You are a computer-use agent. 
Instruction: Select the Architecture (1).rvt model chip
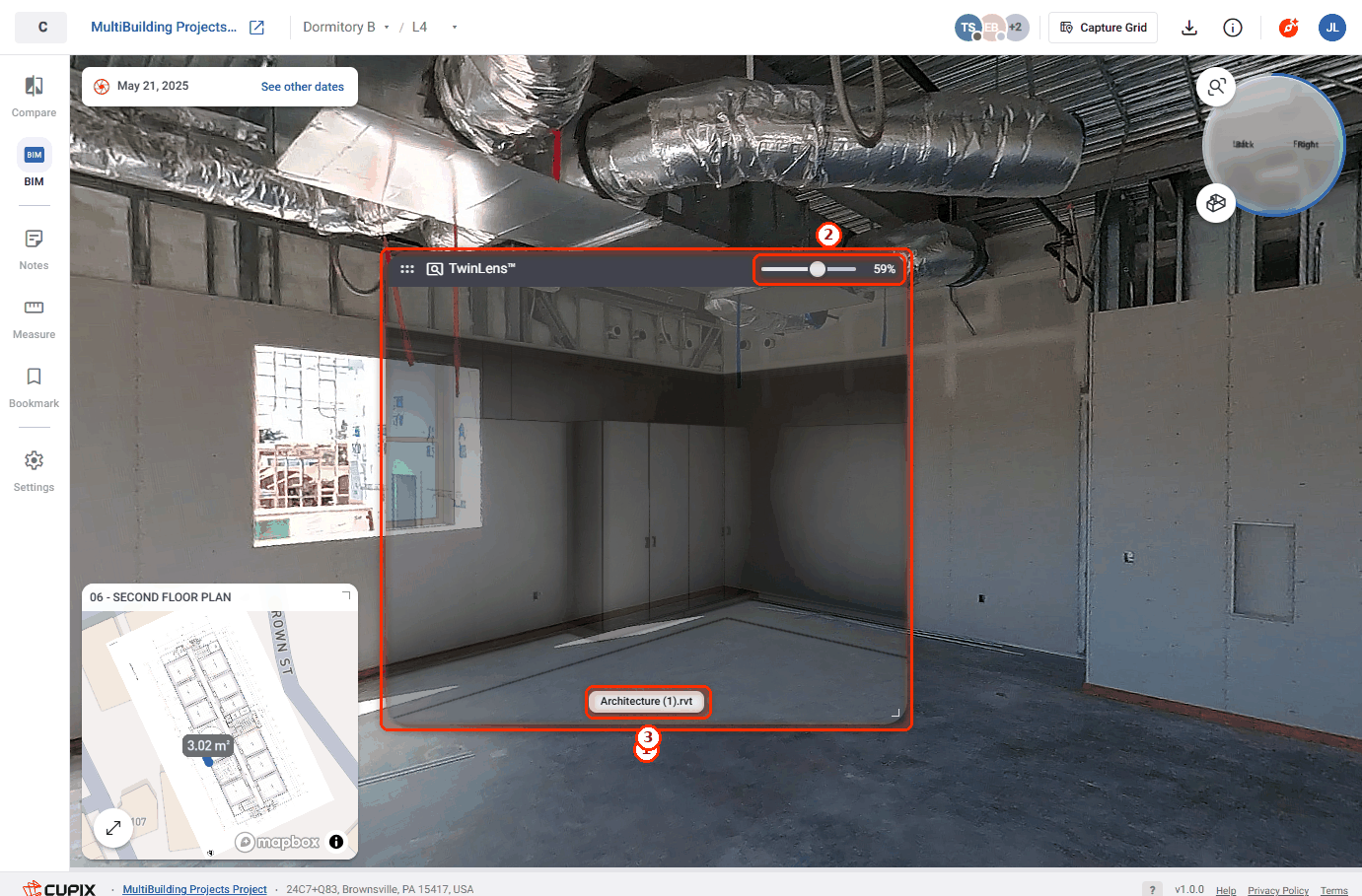(647, 702)
